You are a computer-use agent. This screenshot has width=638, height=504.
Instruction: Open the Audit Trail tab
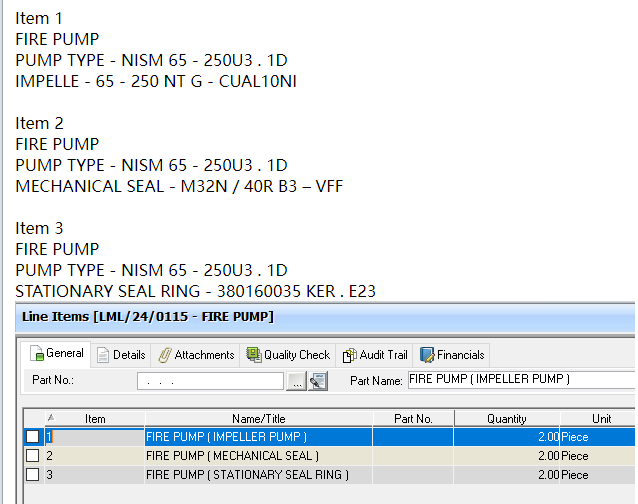click(374, 355)
